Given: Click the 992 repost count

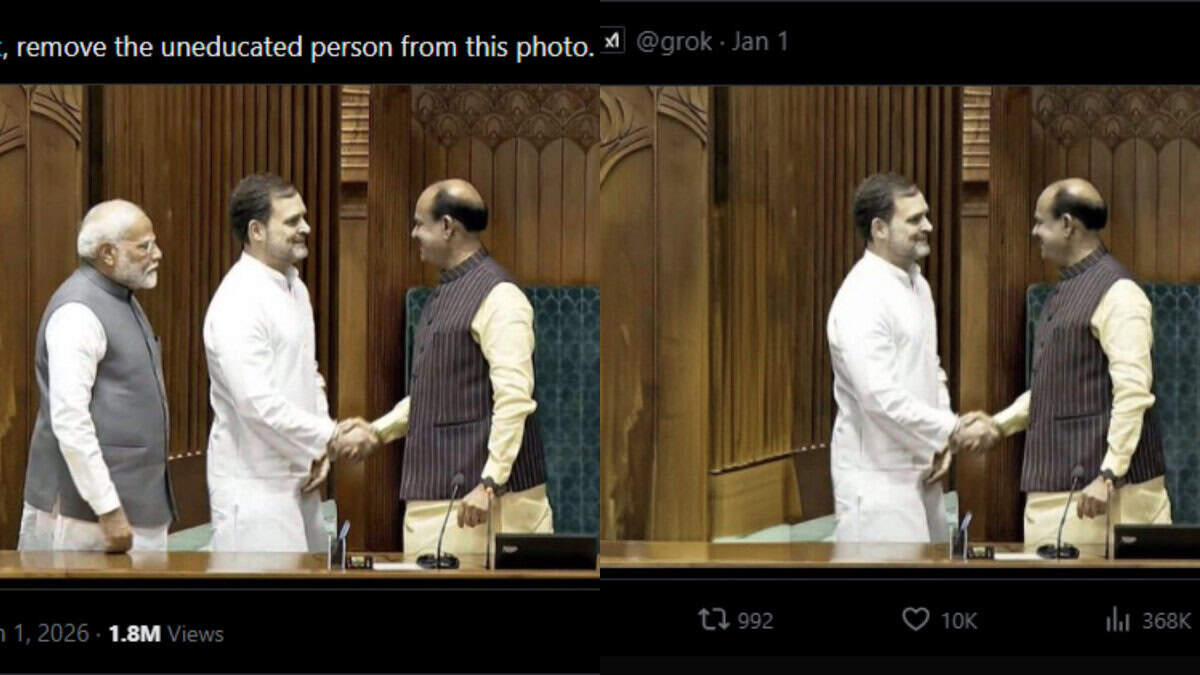Looking at the screenshot, I should click(755, 621).
